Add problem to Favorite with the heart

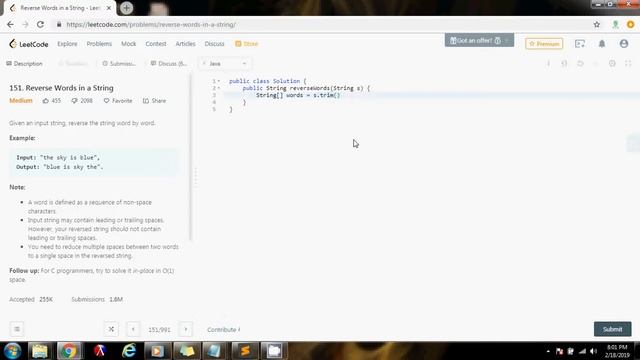[x=107, y=101]
